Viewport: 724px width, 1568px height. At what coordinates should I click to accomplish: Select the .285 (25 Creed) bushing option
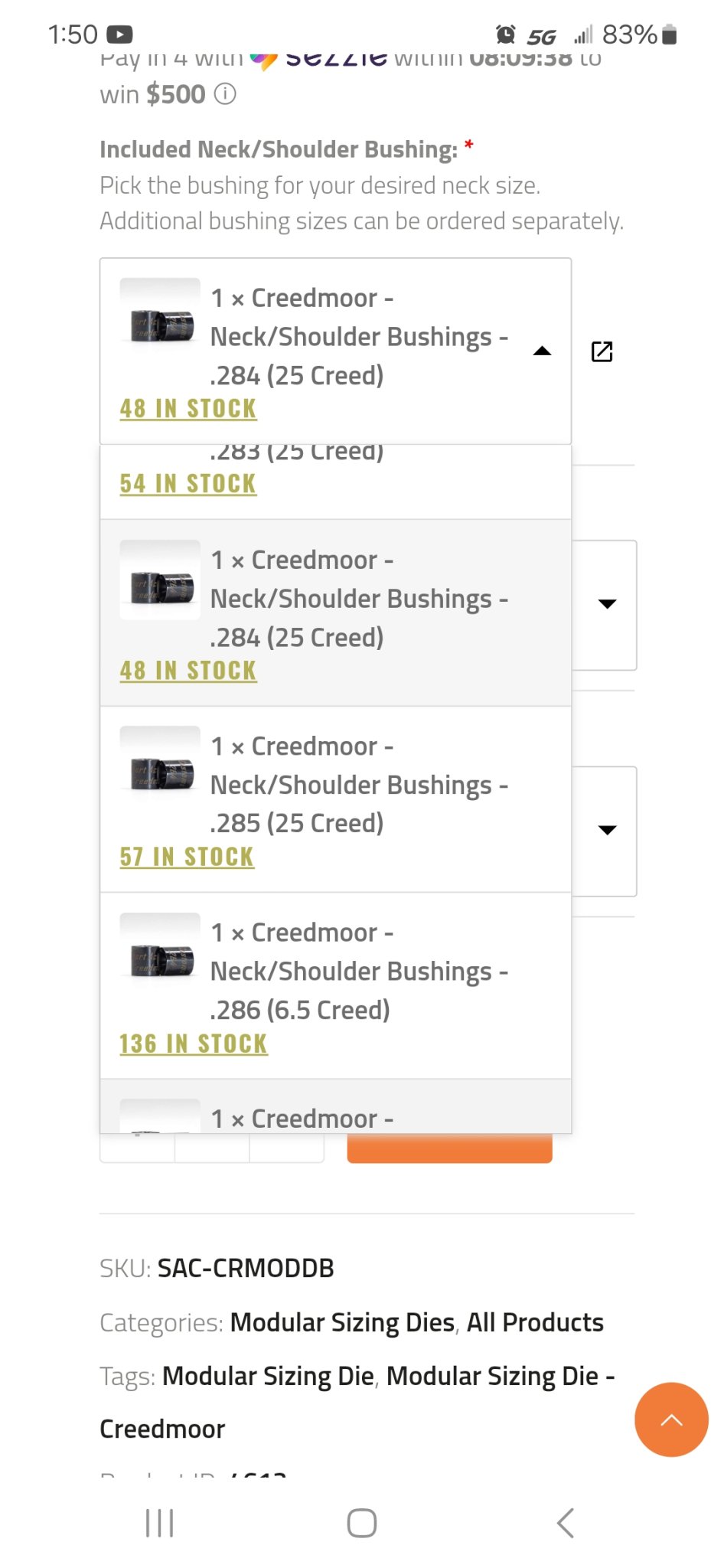335,799
